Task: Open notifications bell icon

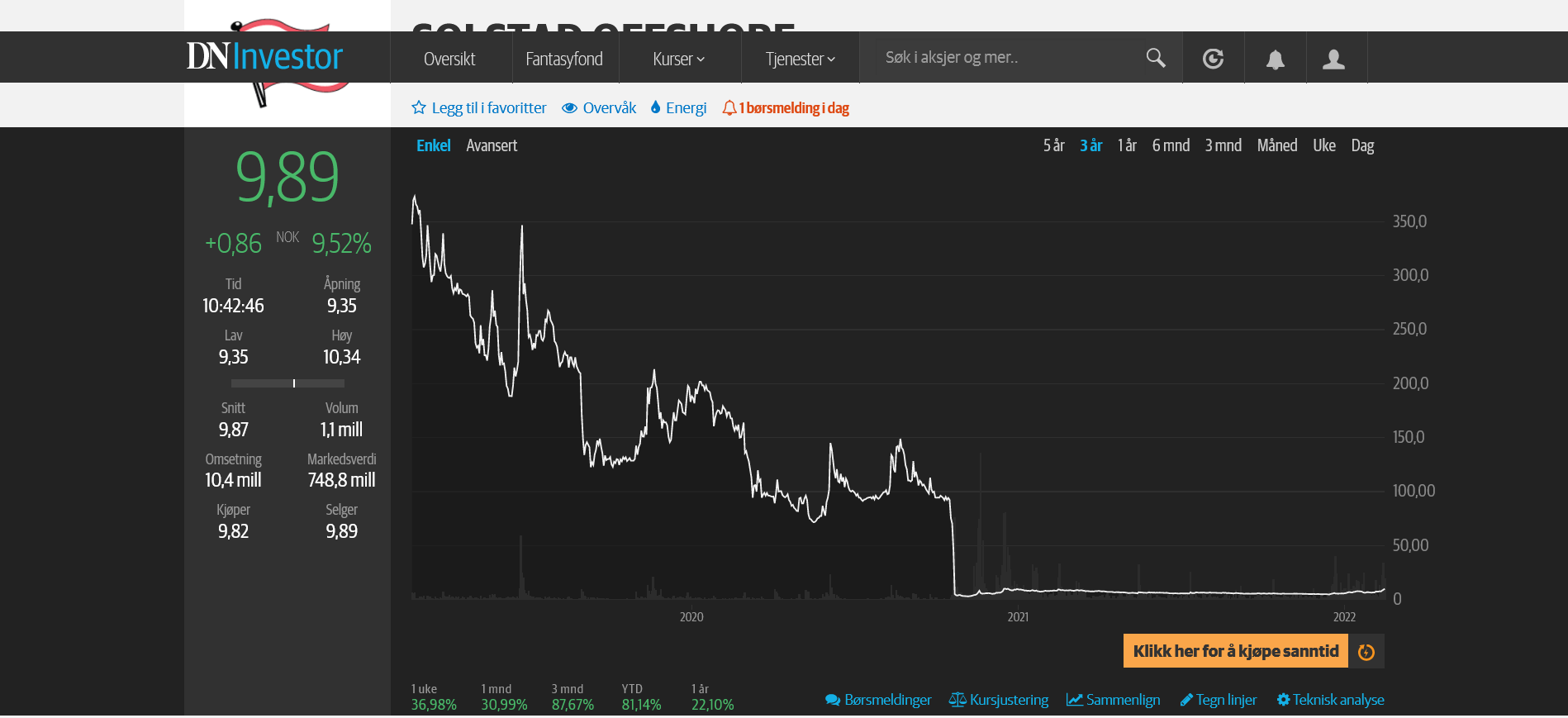Action: pyautogui.click(x=1276, y=59)
